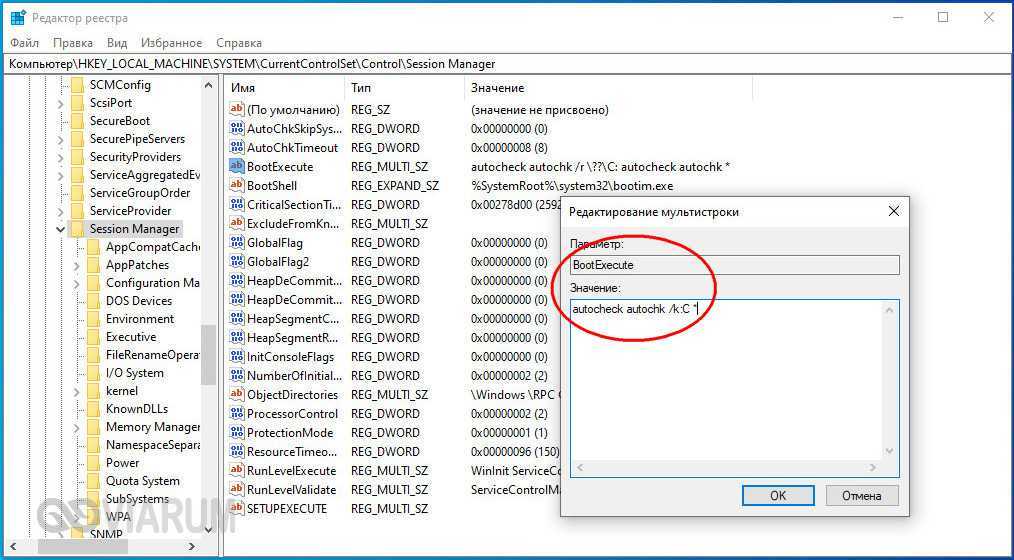Expand the AppPatches subkey
Image resolution: width=1014 pixels, height=560 pixels.
click(76, 265)
